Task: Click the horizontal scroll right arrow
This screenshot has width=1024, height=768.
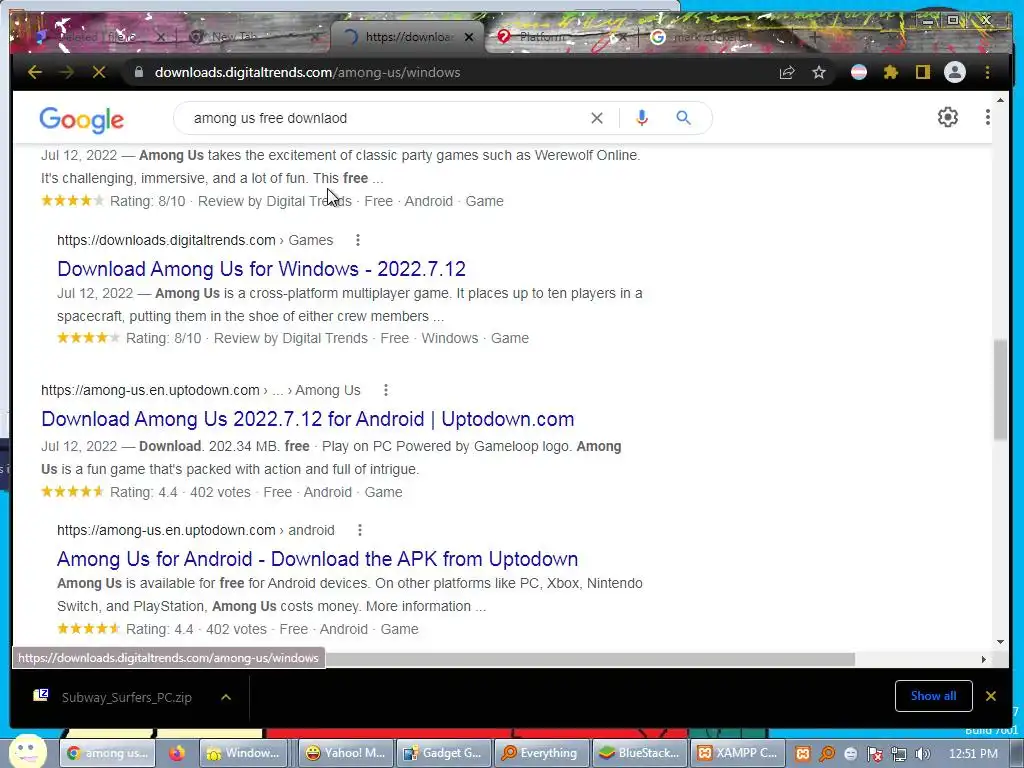Action: (984, 660)
